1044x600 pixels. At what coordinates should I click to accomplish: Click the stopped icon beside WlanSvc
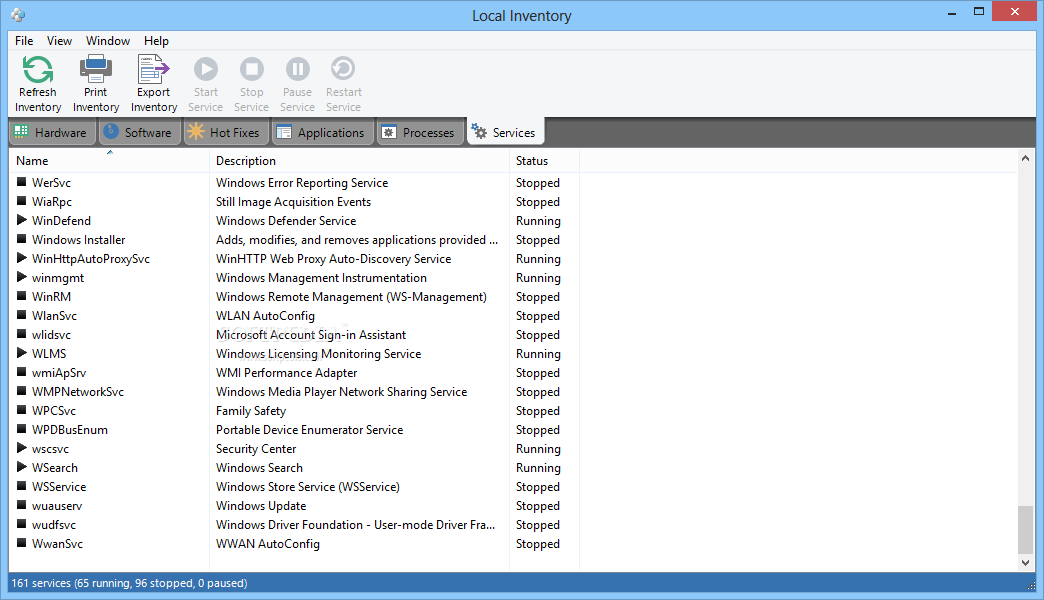click(22, 314)
